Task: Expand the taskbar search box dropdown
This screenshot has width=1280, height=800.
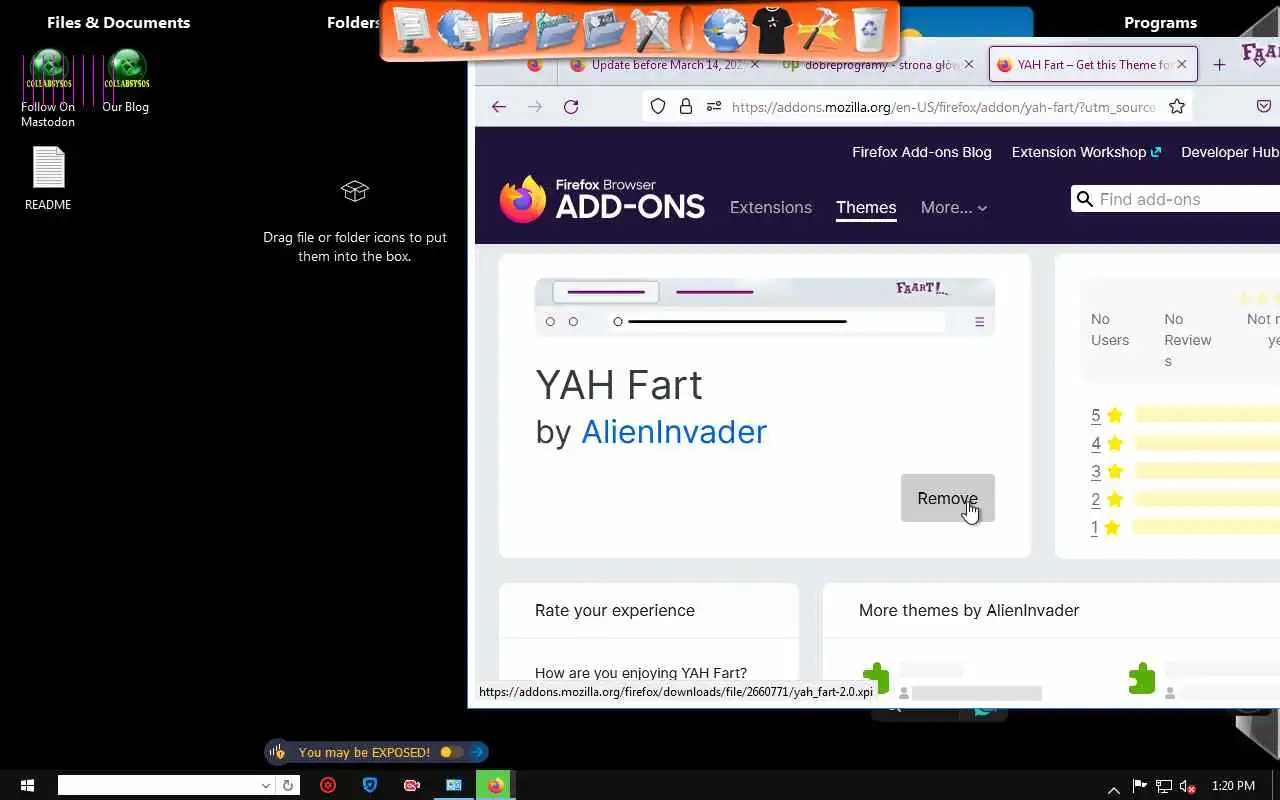Action: click(x=266, y=785)
